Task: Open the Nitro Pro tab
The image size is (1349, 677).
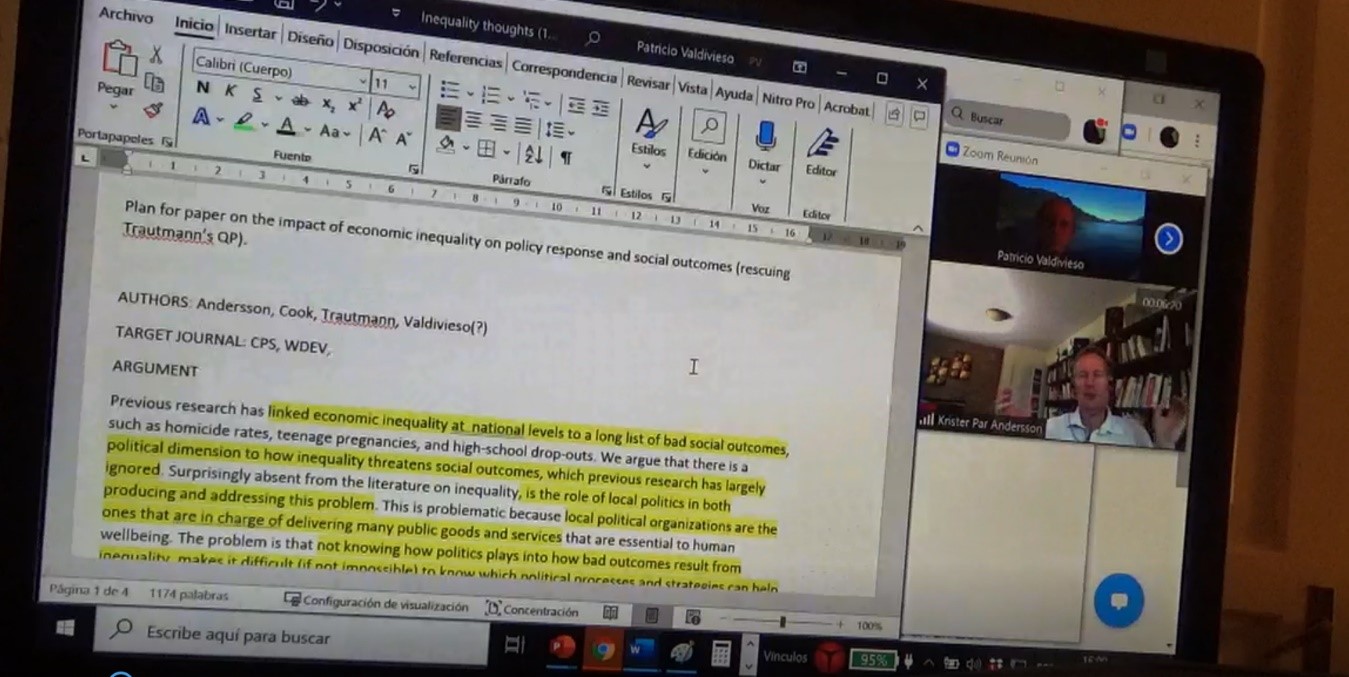Action: point(789,100)
